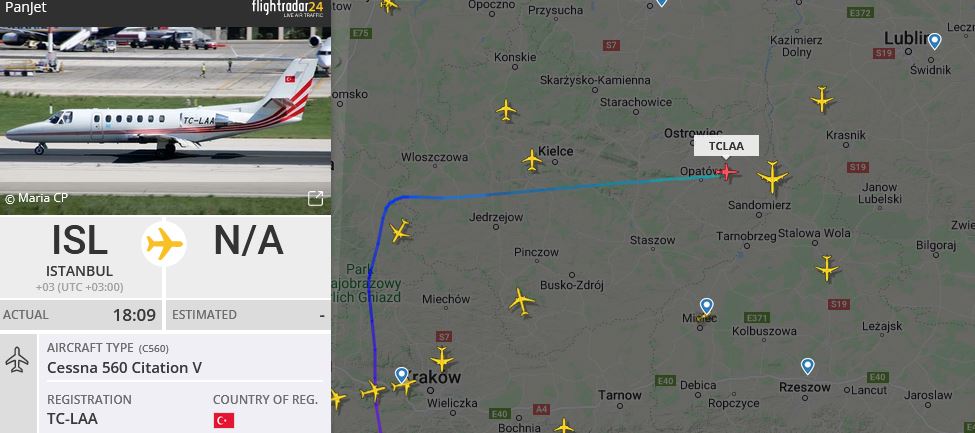The height and width of the screenshot is (433, 975).
Task: Select the yellow plane above Skarżysko-Kamienna area
Action: tap(506, 110)
